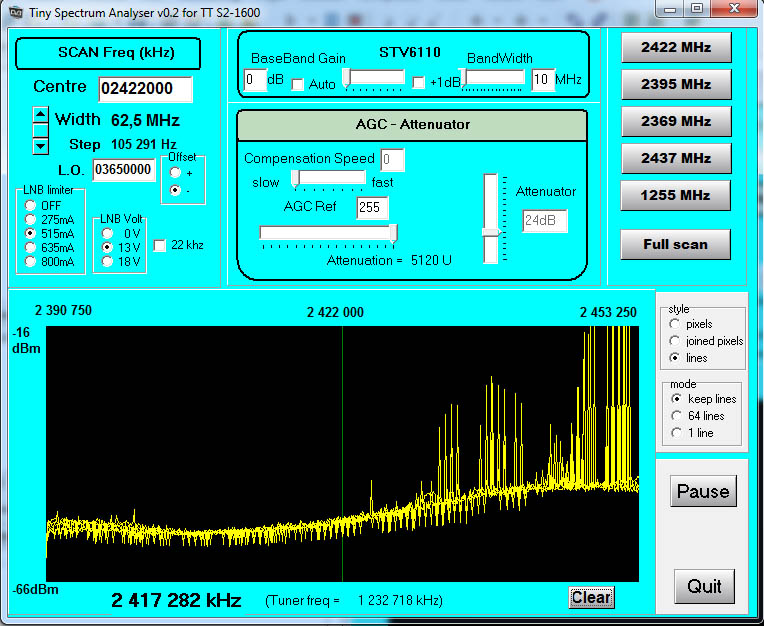Set LNB limiter to 800mA
Viewport: 764px width, 626px height.
tap(30, 262)
